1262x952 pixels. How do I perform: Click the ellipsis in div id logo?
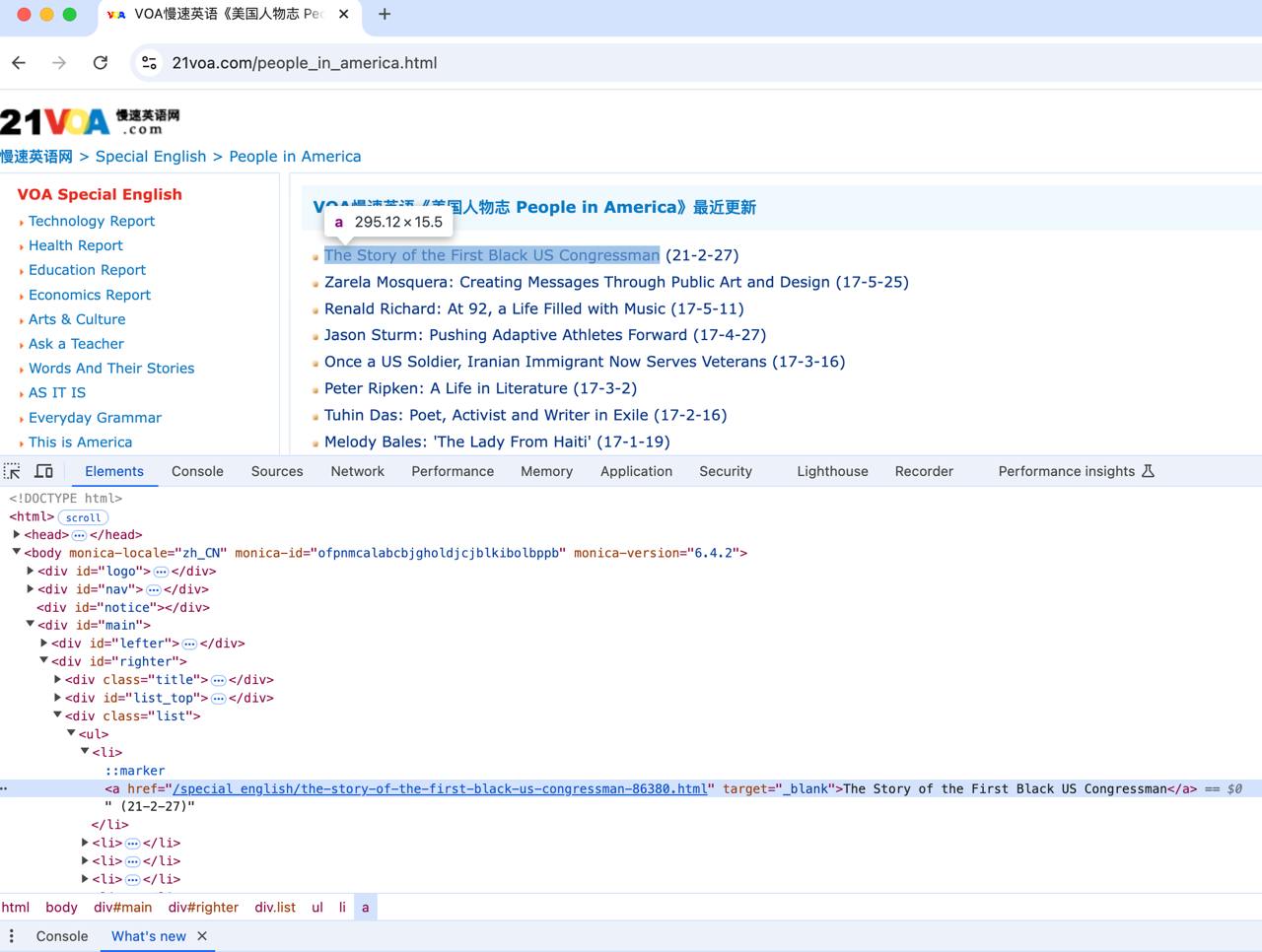click(161, 572)
